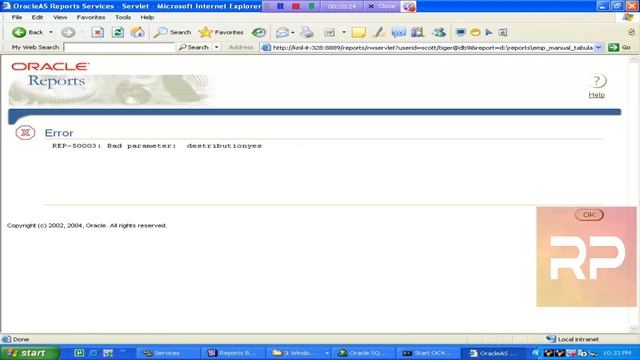Expand the My Web Search dropdown arrow
The width and height of the screenshot is (640, 360).
(216, 47)
